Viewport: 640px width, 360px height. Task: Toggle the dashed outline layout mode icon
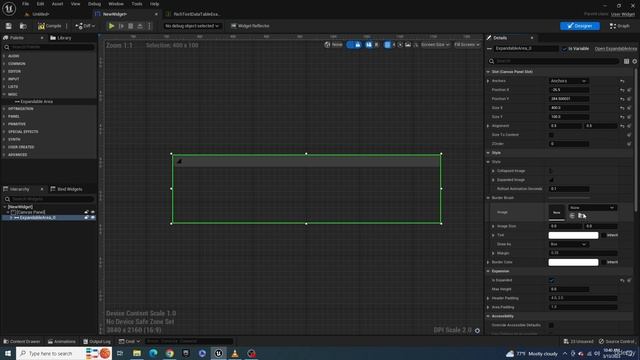pyautogui.click(x=350, y=44)
